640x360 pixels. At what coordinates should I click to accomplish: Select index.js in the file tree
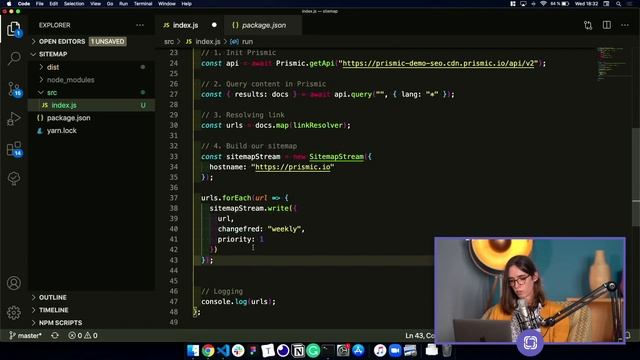pos(91,105)
